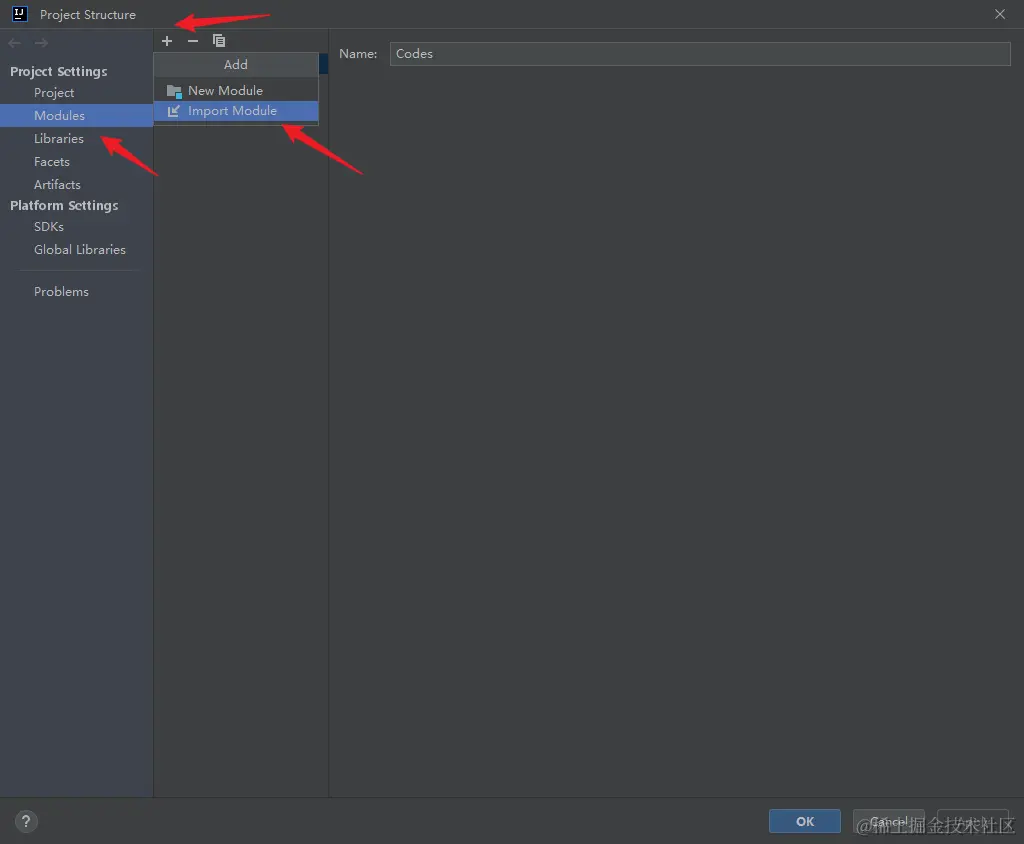Open help via question mark button

pos(26,821)
